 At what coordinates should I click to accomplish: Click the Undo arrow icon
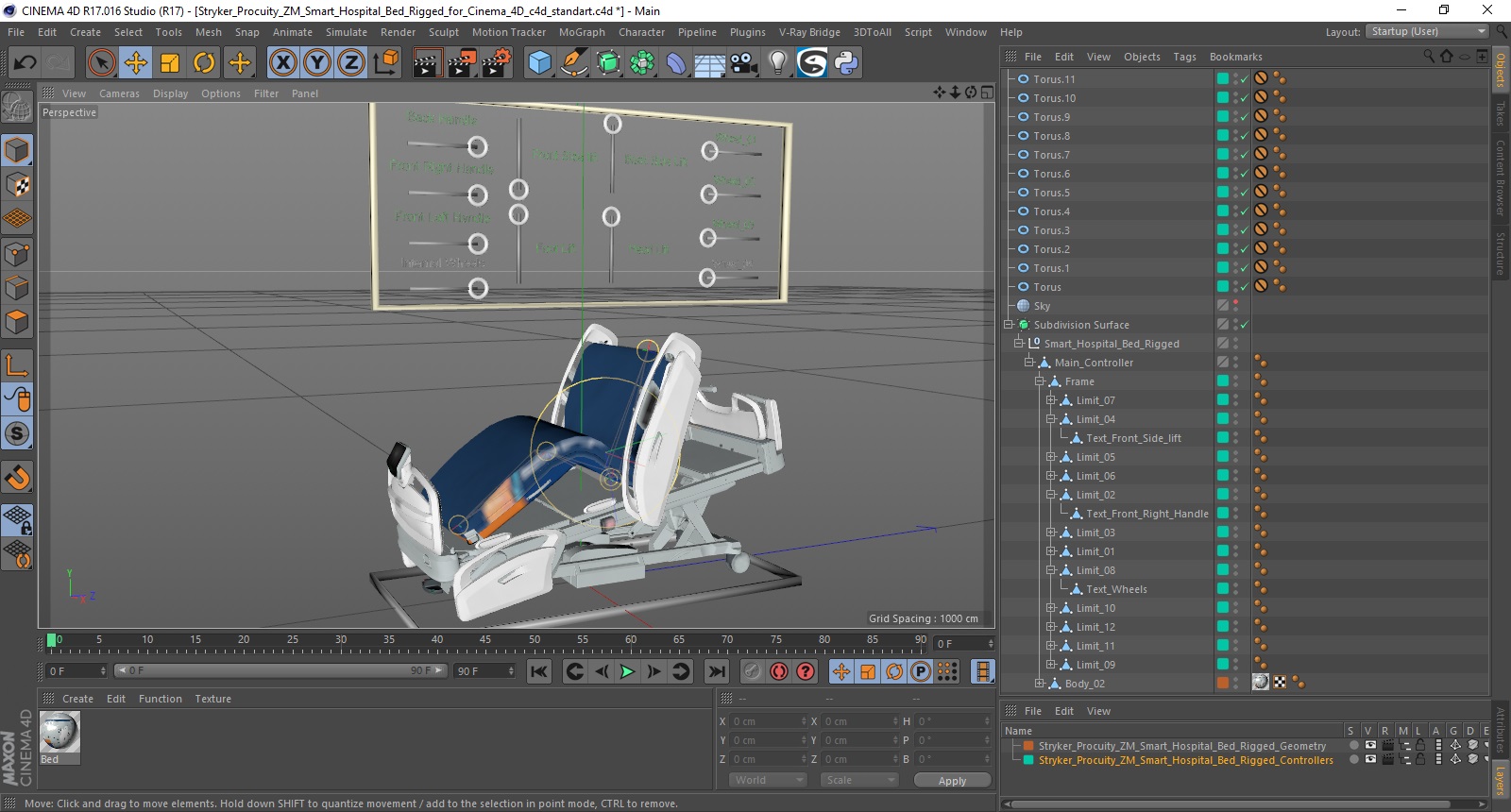[25, 63]
